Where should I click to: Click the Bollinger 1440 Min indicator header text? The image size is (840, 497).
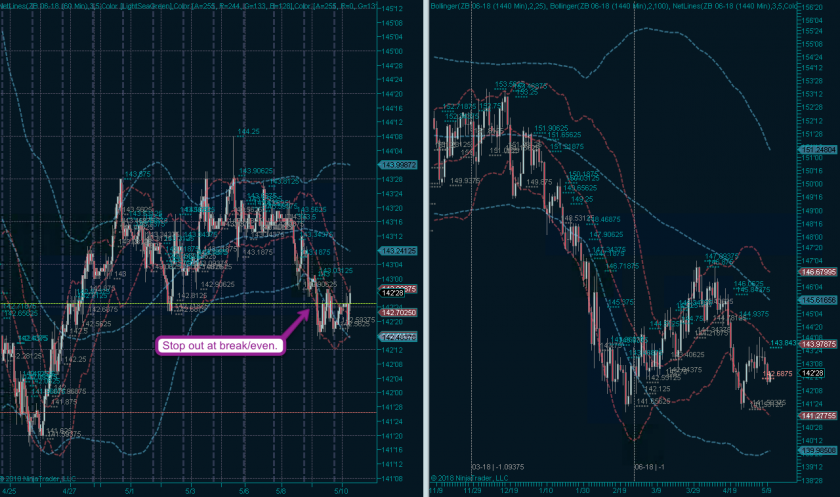click(614, 6)
